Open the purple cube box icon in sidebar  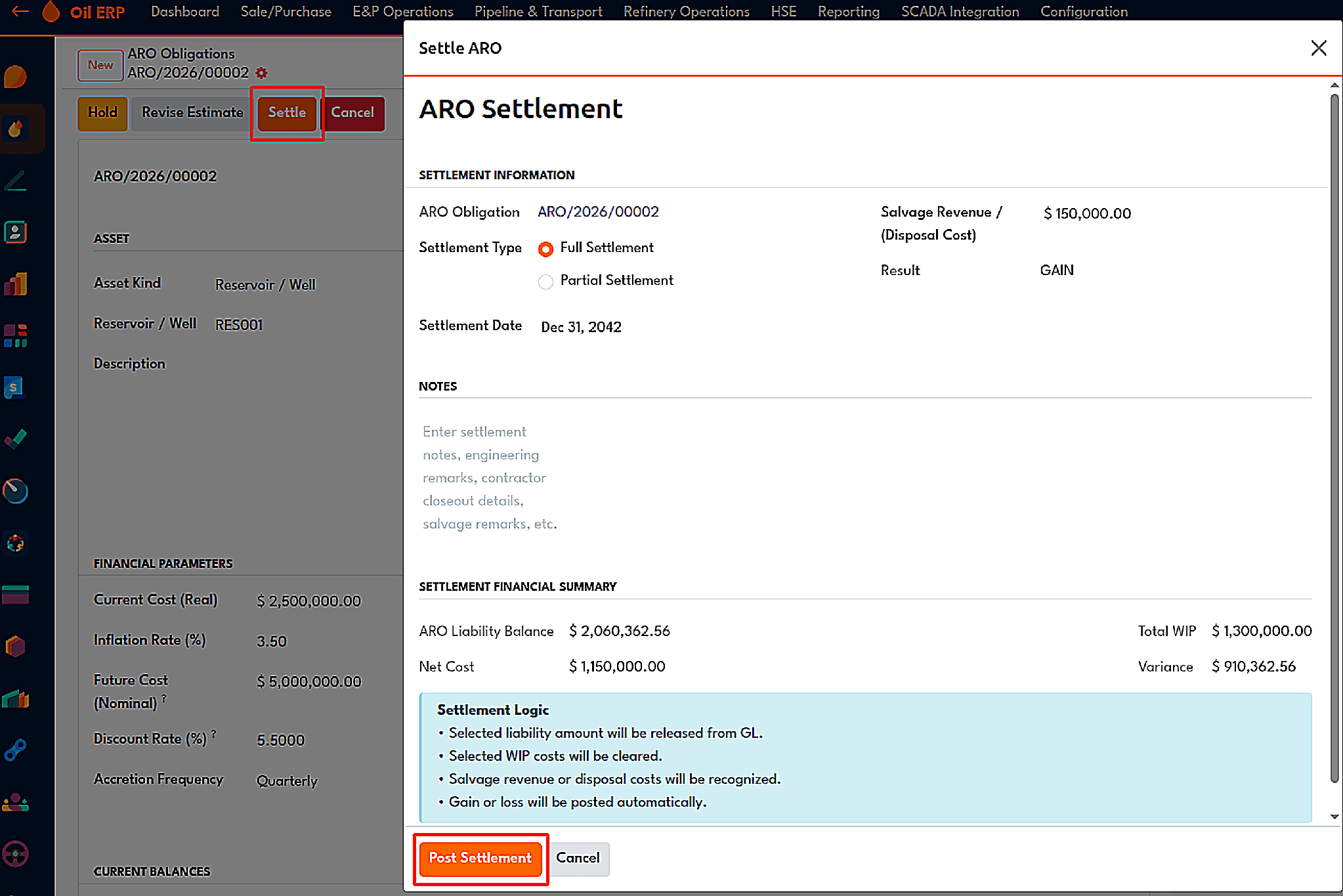[x=15, y=647]
